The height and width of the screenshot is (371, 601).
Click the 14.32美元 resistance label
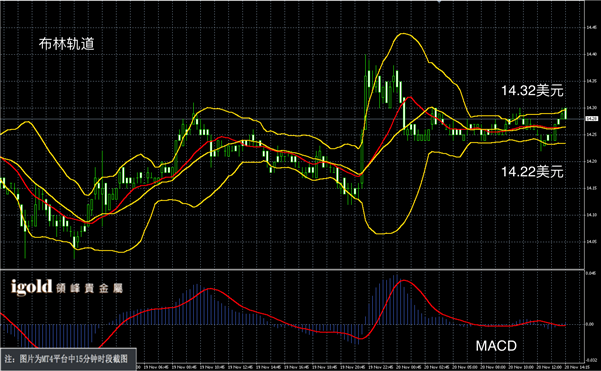click(x=532, y=90)
